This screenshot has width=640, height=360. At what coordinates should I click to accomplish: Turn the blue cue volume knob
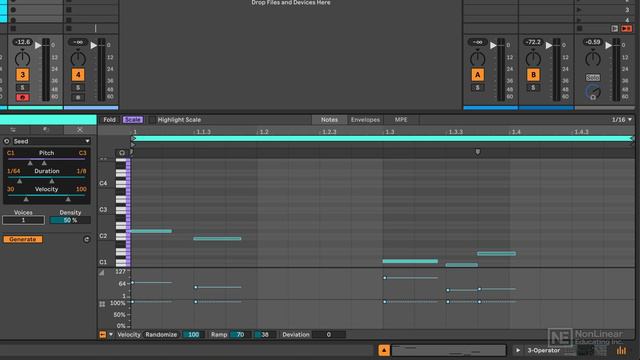[593, 92]
